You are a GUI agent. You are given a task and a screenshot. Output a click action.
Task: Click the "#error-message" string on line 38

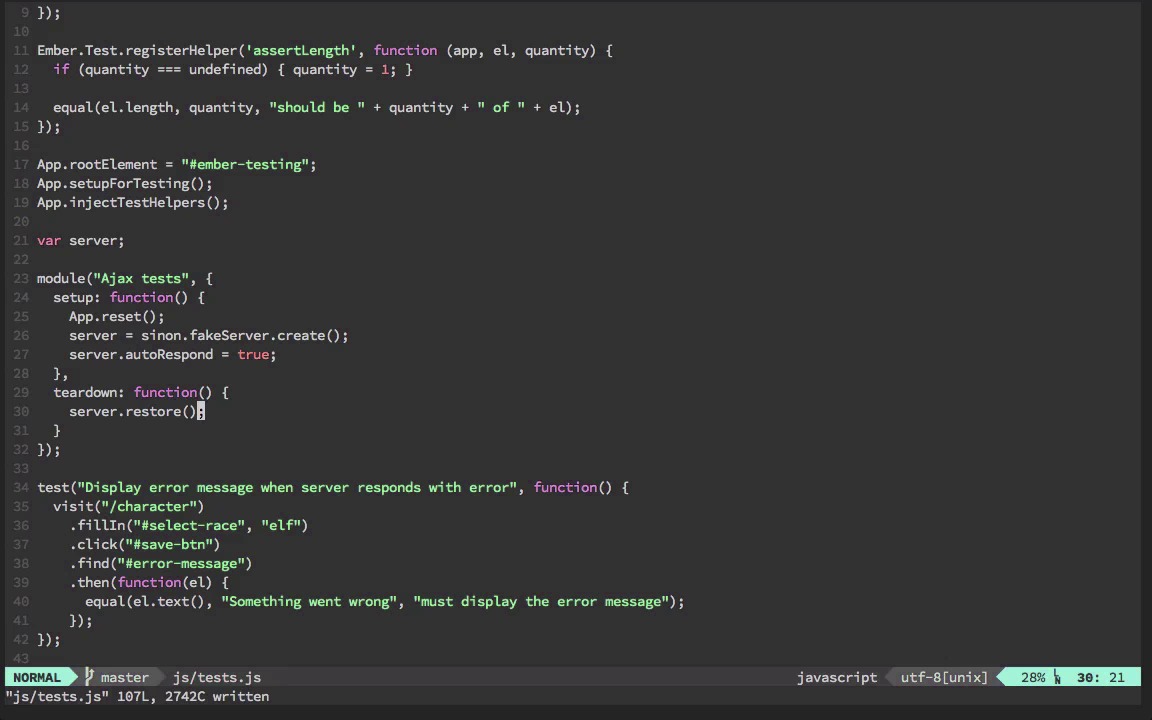pos(181,564)
